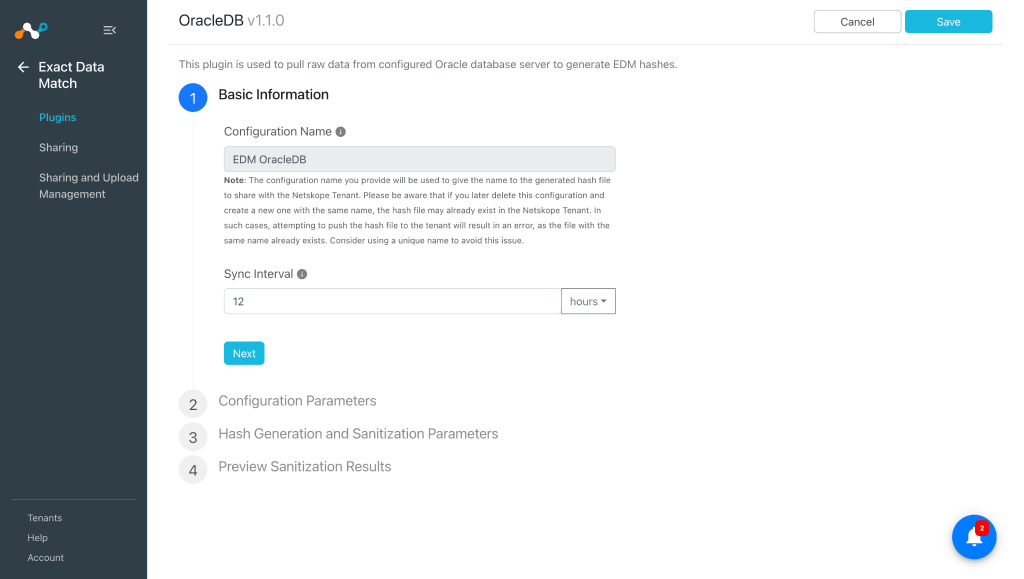Open Sharing in sidebar
This screenshot has height=579, width=1024.
tap(58, 148)
